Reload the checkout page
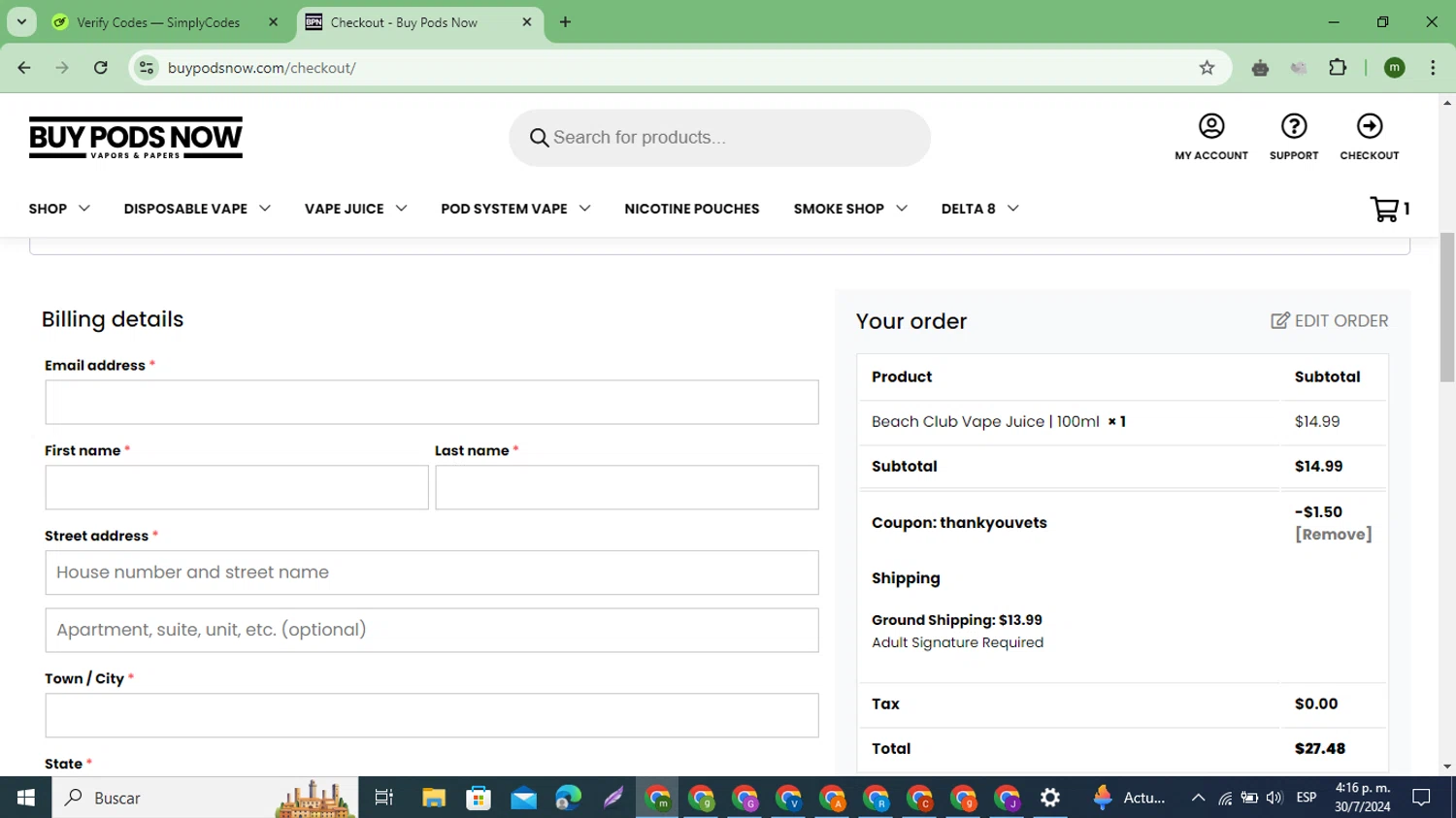This screenshot has width=1456, height=818. (x=101, y=68)
